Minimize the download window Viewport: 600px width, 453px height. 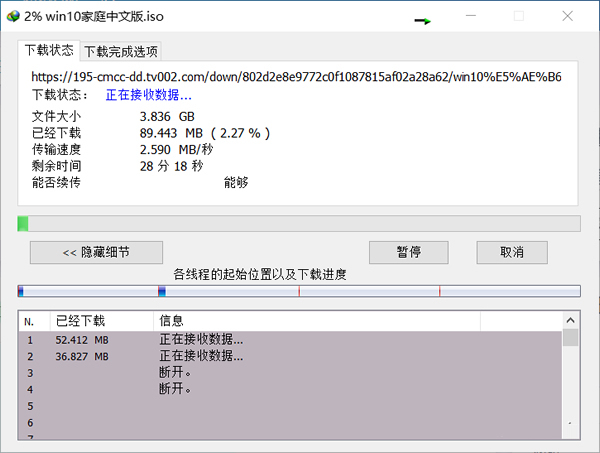471,16
